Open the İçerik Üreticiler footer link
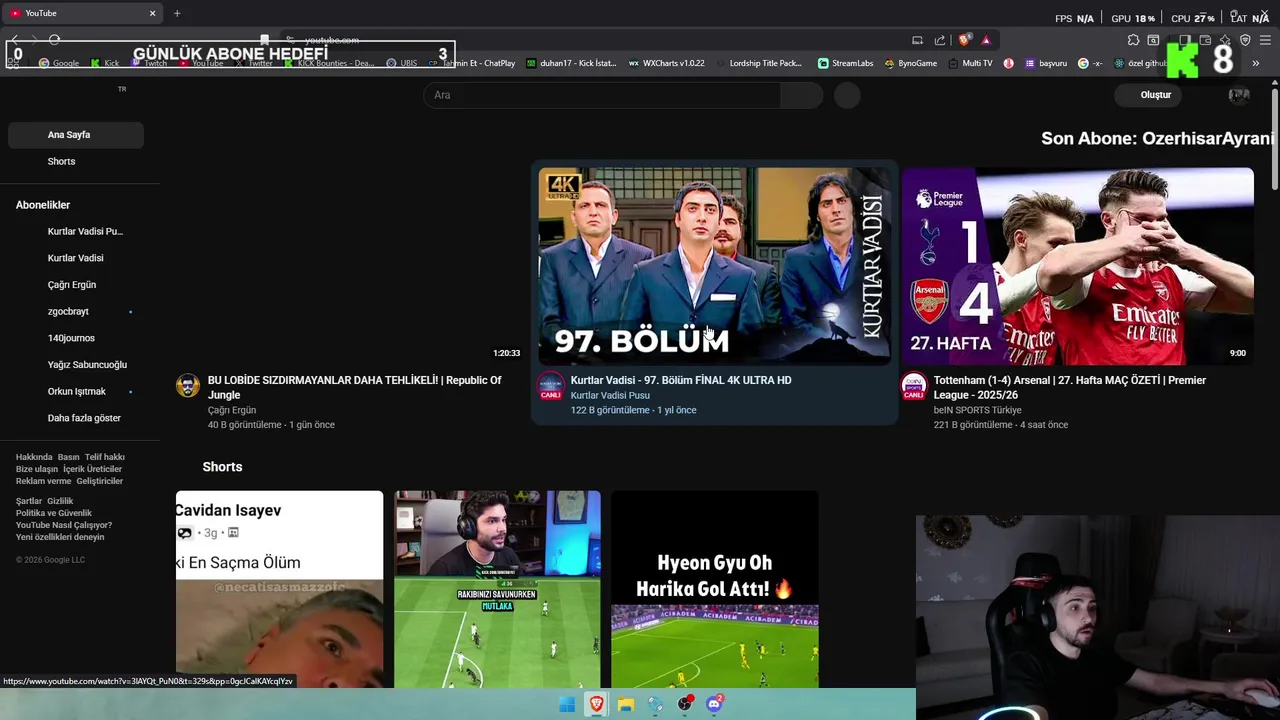 [92, 469]
